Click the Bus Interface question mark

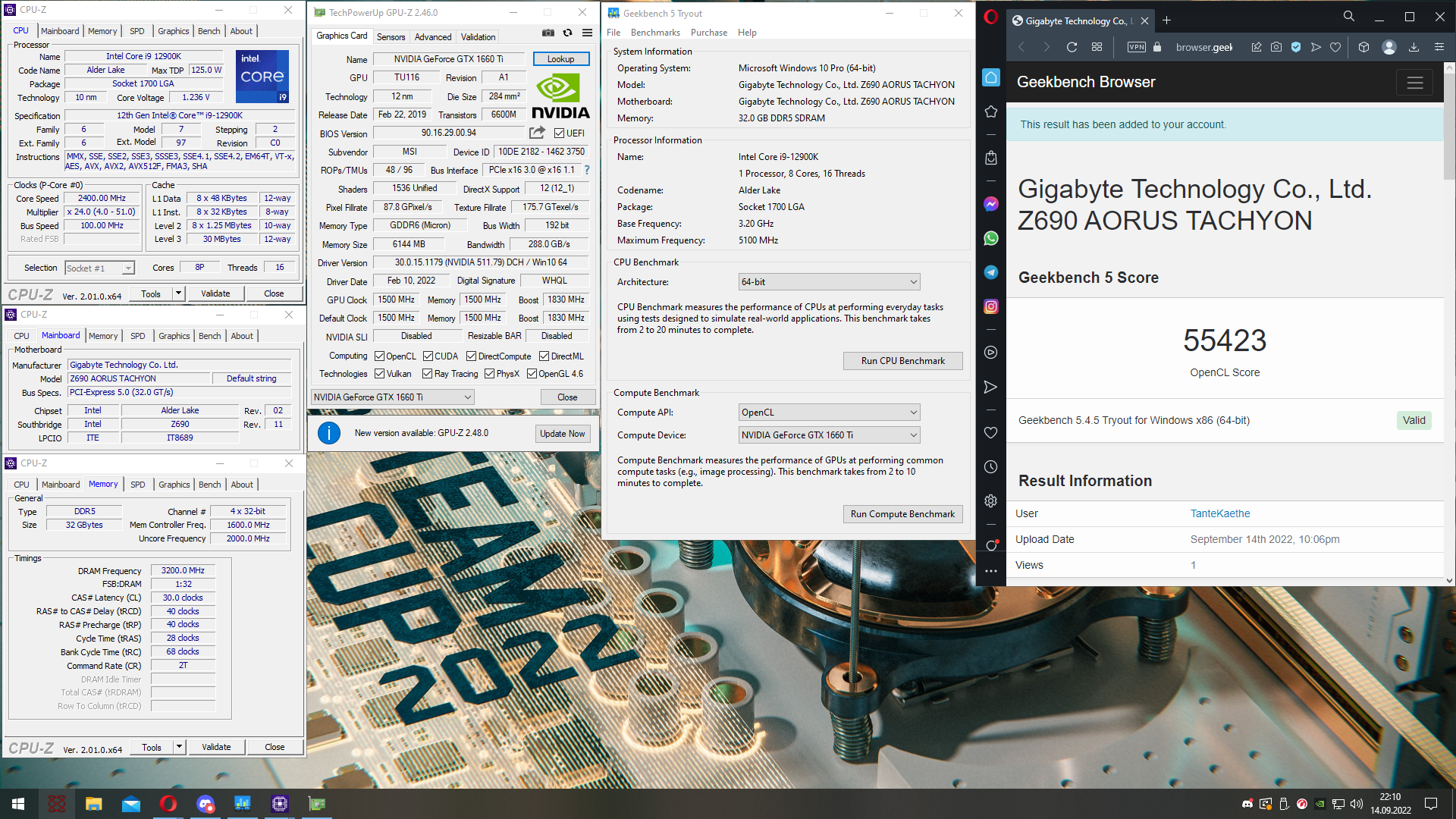[x=586, y=170]
